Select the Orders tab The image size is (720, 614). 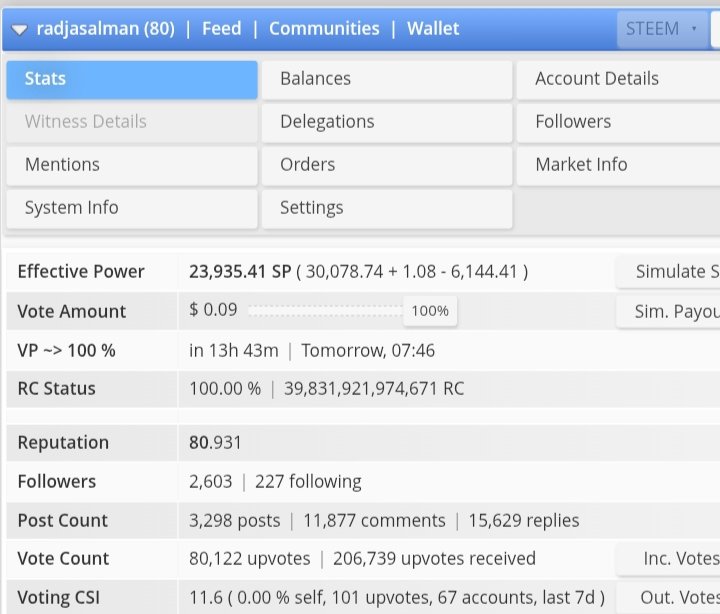tap(387, 165)
